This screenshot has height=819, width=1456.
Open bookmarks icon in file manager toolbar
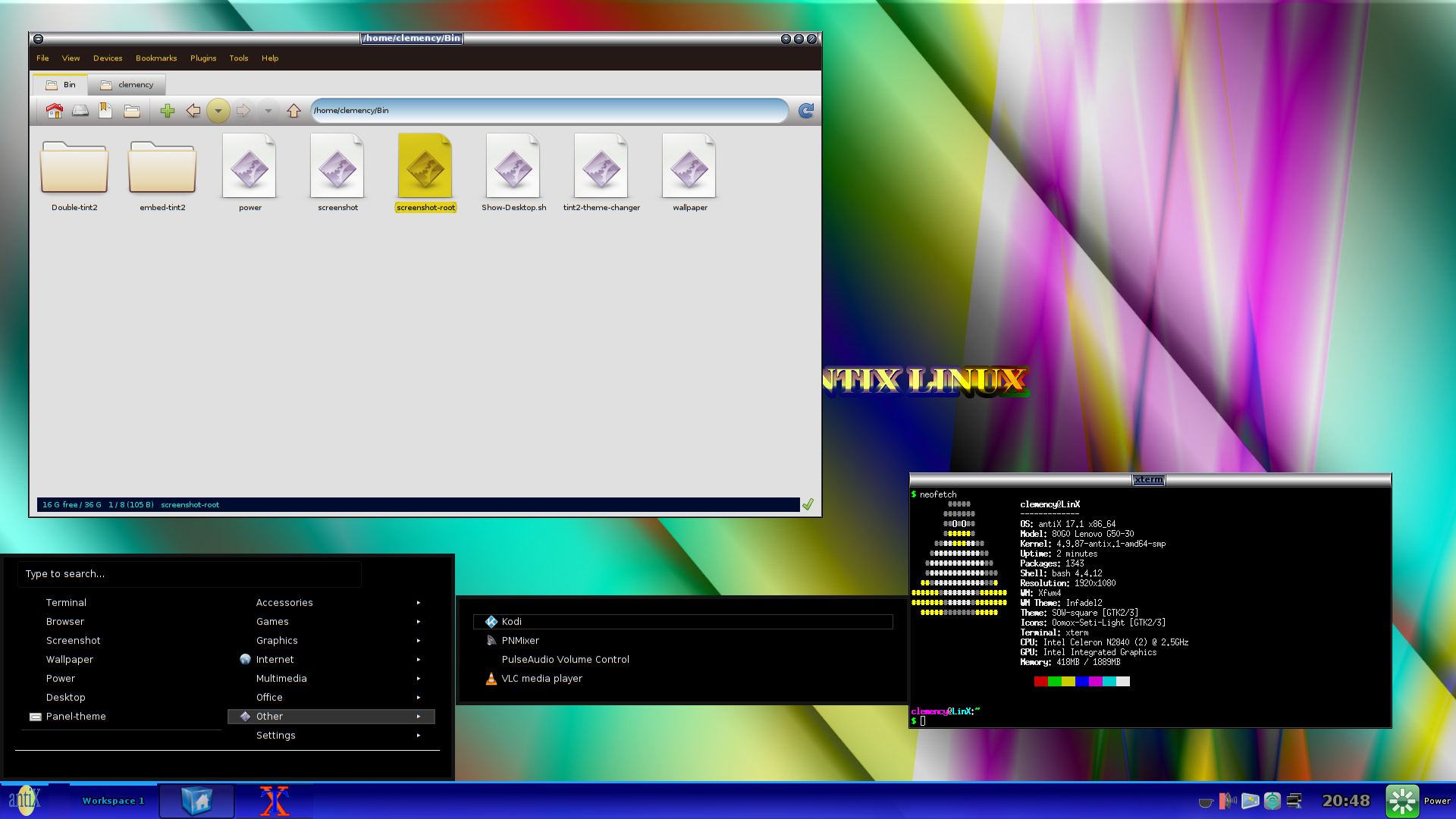click(105, 111)
